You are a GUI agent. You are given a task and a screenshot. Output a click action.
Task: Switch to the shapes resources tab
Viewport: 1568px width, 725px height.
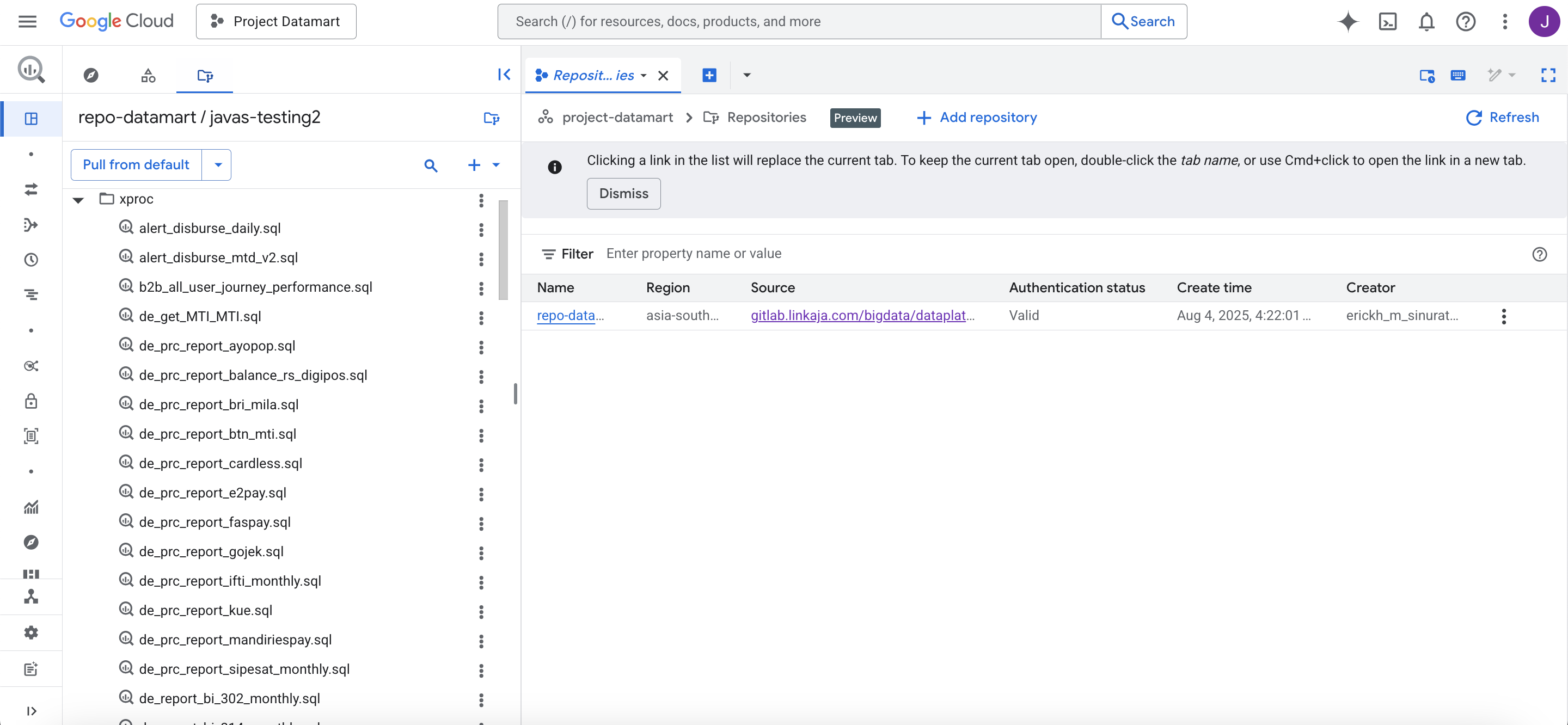[x=148, y=76]
